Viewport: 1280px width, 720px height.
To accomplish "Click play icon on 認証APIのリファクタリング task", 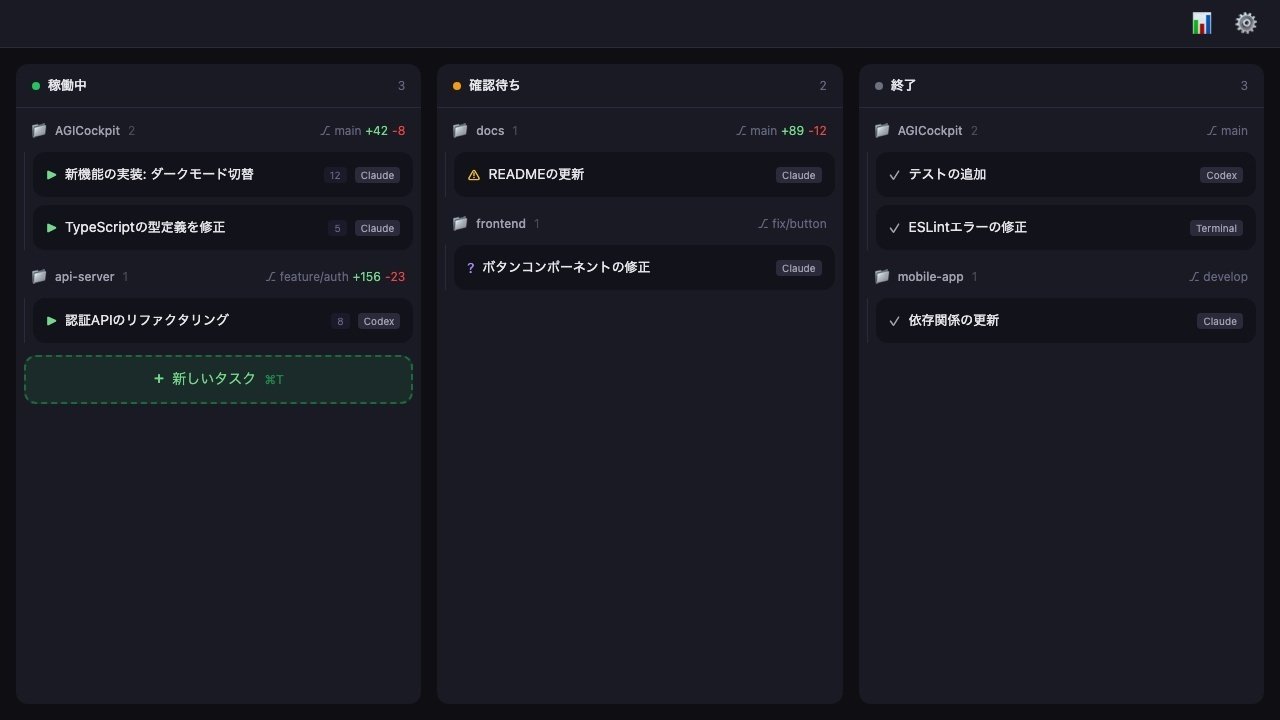I will 52,321.
